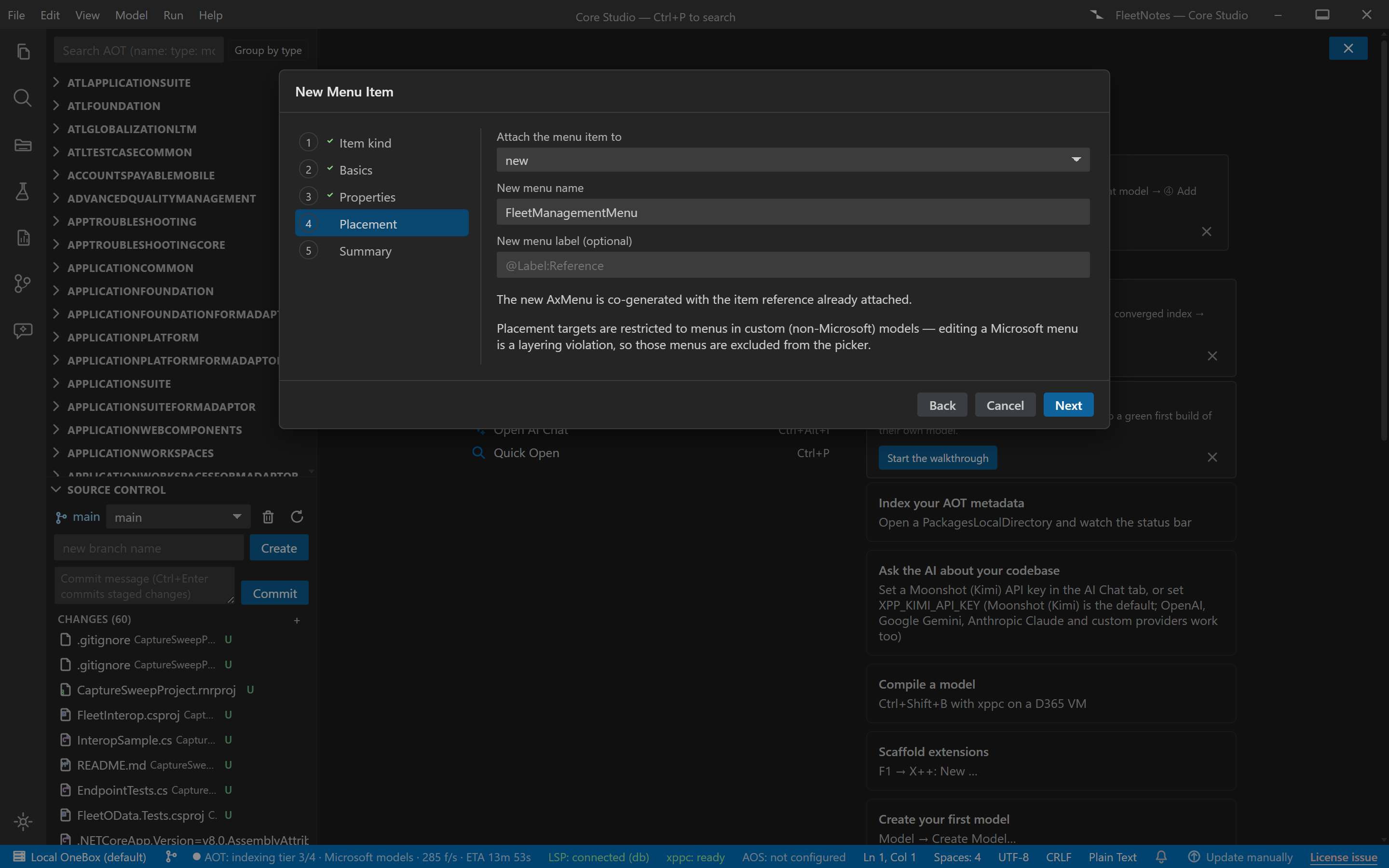
Task: Go to Properties wizard step
Action: tap(381, 196)
